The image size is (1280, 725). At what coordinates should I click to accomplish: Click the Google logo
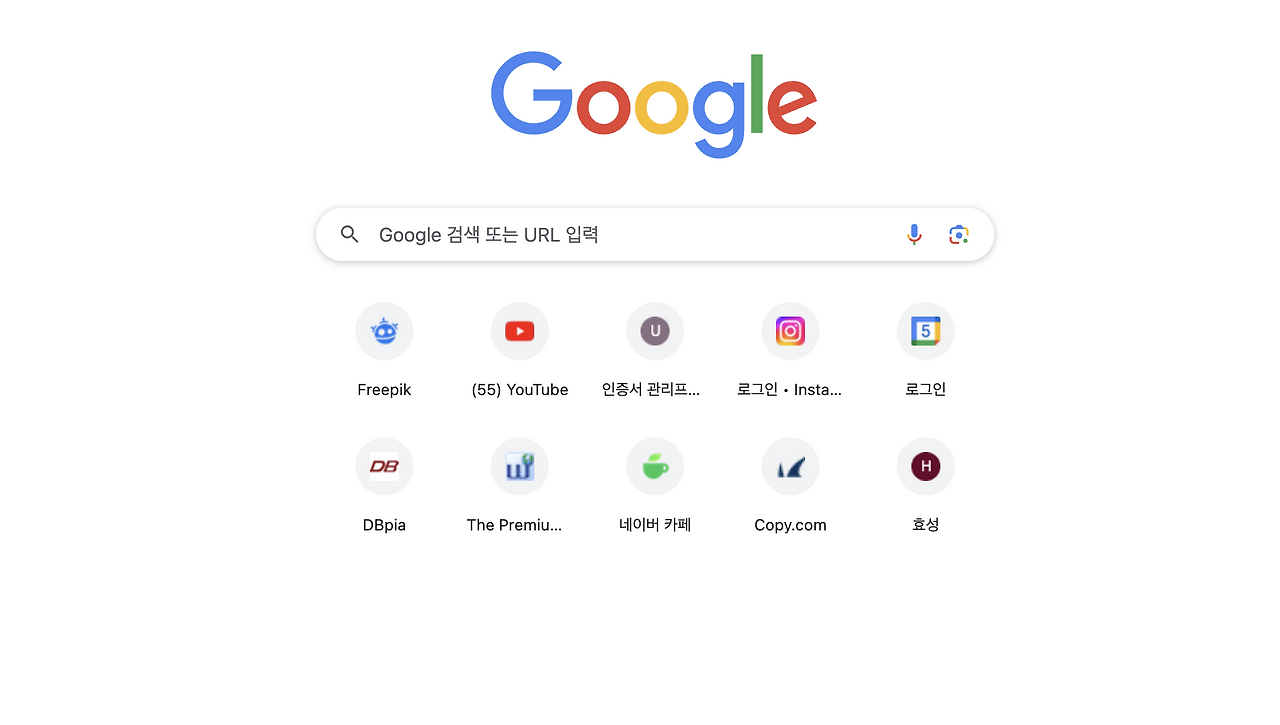point(654,104)
